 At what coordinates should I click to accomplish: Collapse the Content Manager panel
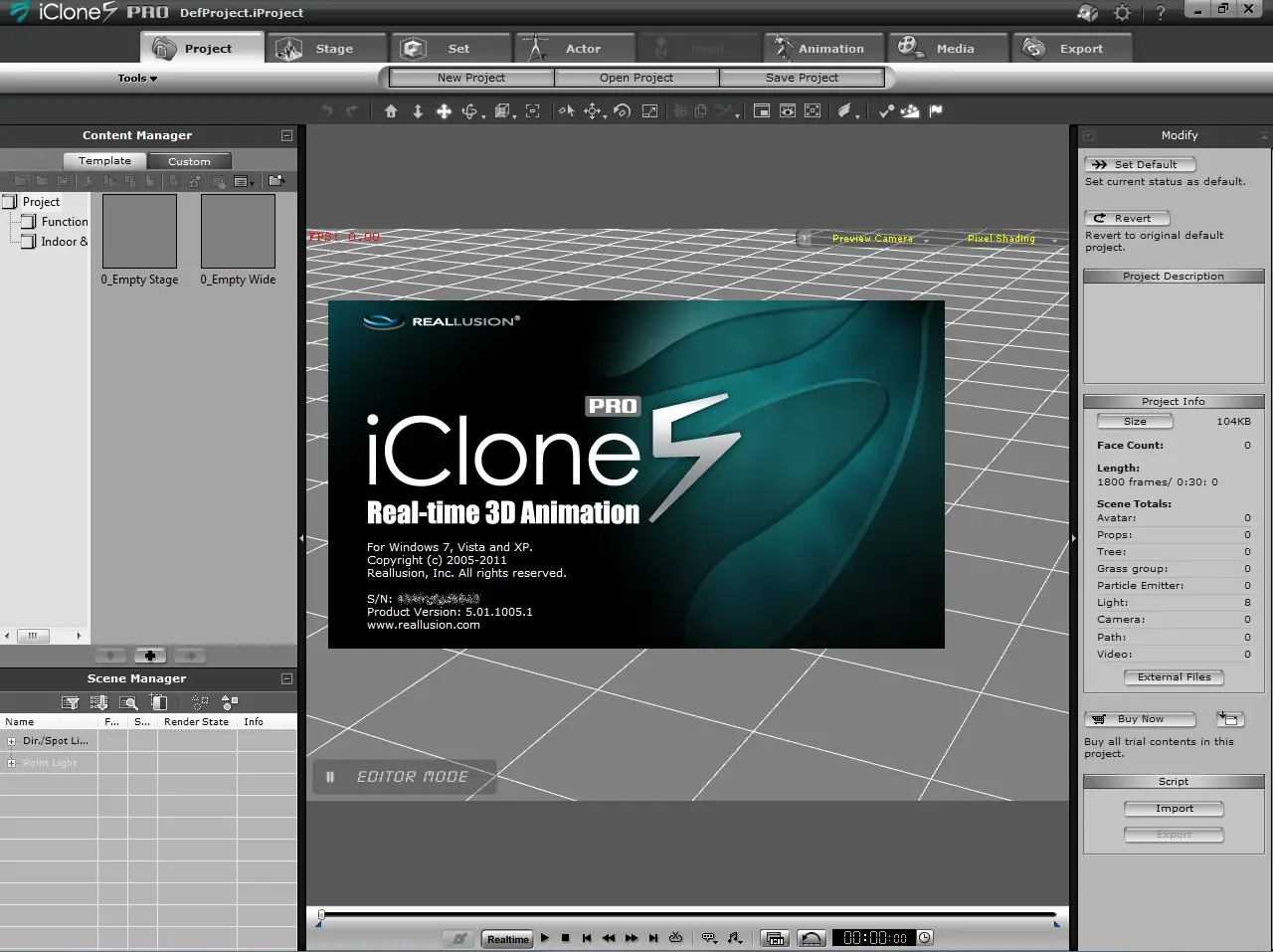(x=286, y=135)
